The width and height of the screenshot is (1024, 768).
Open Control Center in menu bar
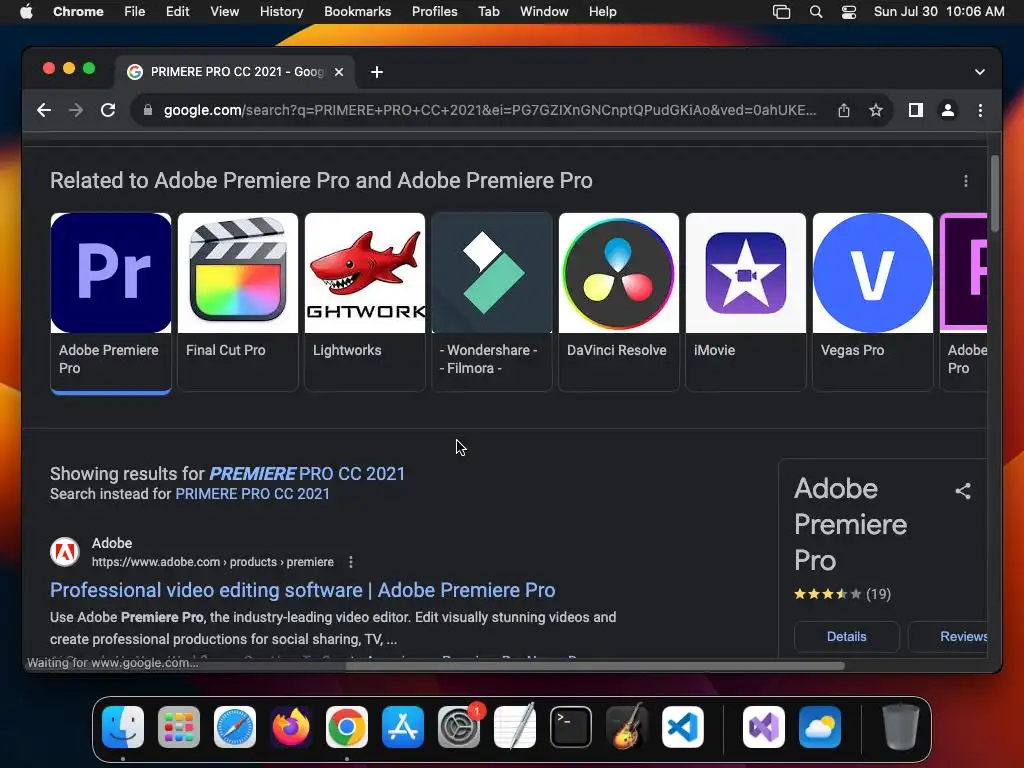pos(848,12)
